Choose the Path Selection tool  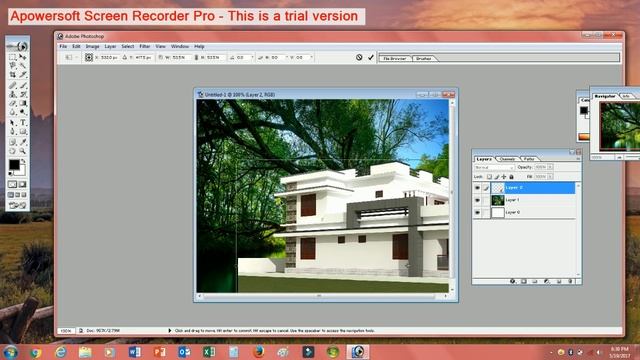click(x=13, y=122)
